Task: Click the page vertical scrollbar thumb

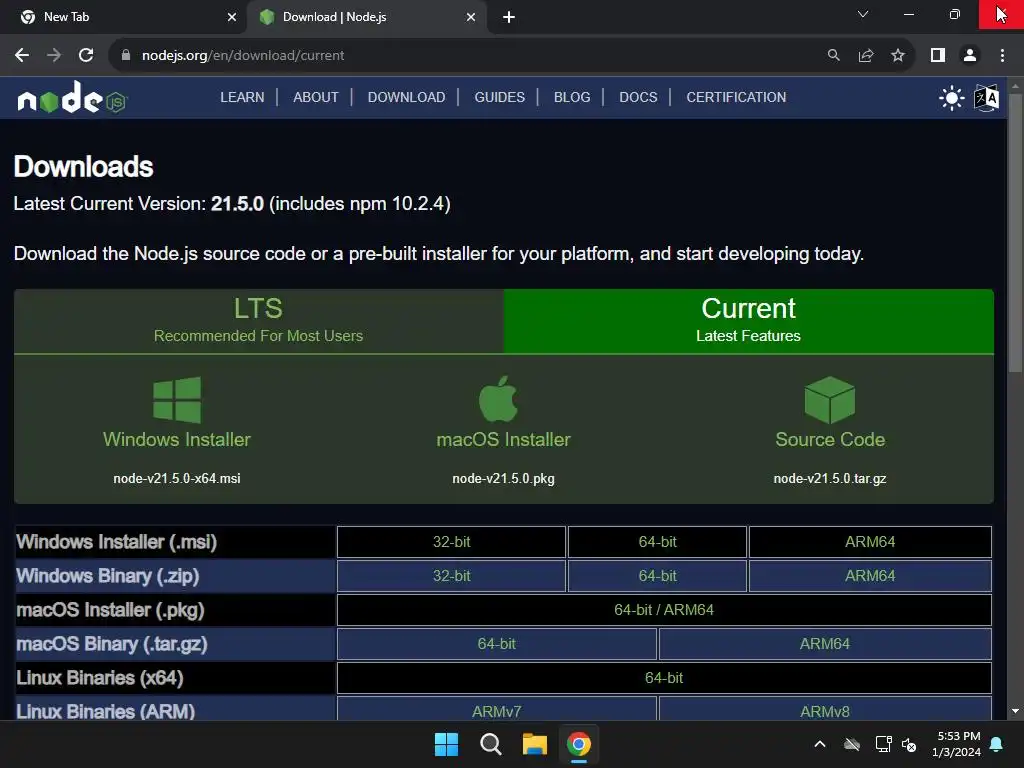Action: coord(1015,232)
